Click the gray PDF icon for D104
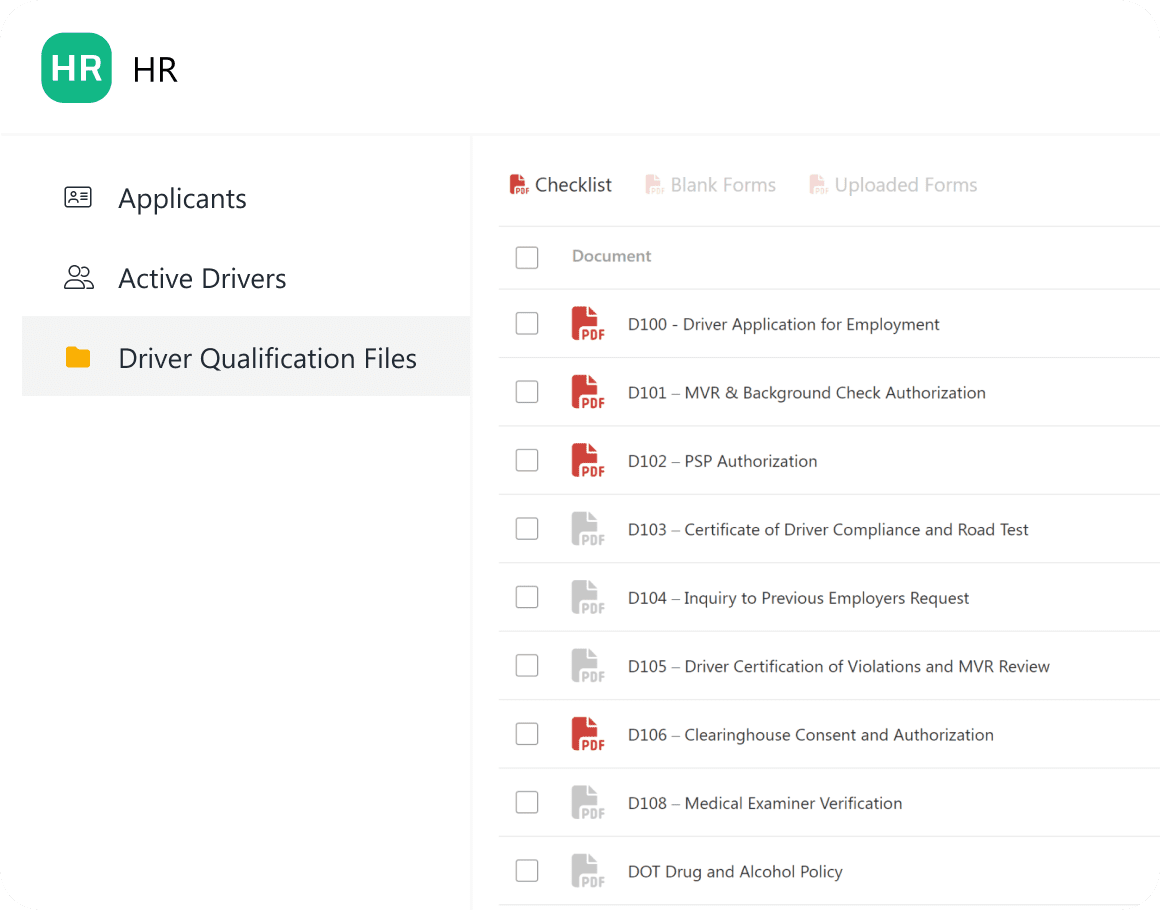 588,597
